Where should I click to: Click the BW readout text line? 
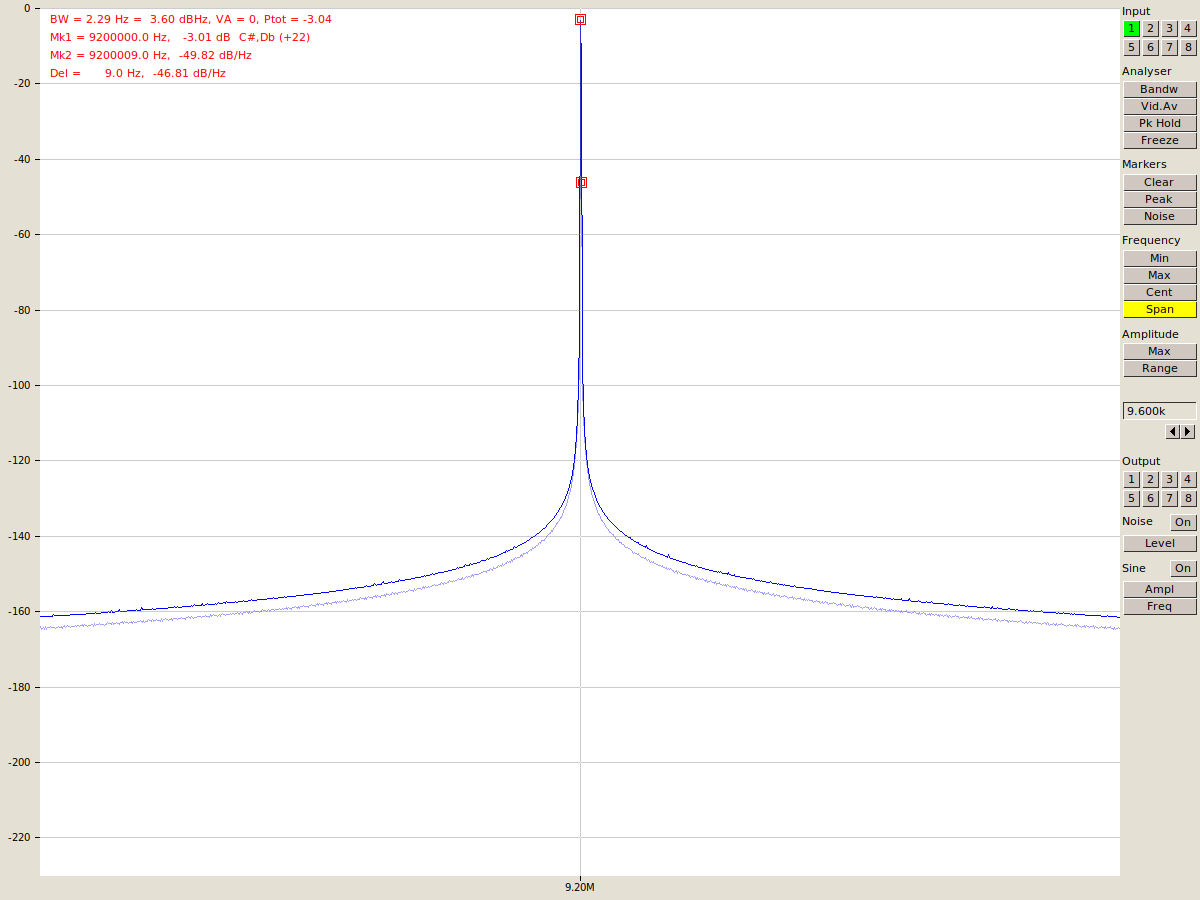pos(191,19)
